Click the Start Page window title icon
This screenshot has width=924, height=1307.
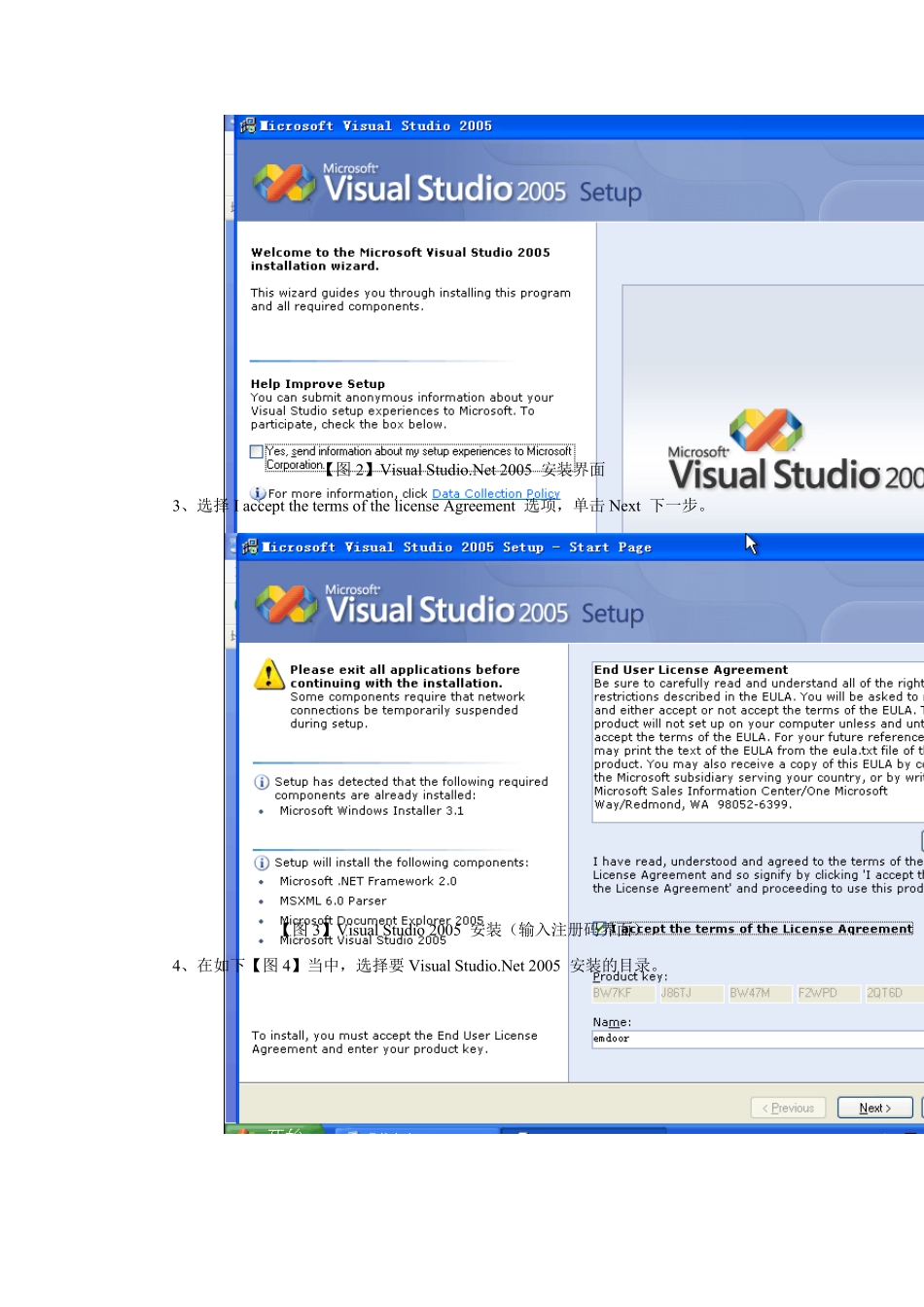pos(249,547)
